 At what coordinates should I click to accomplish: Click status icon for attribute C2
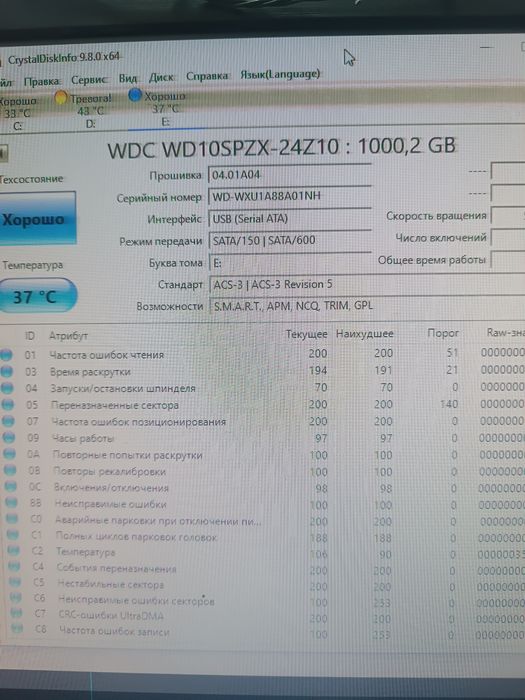[x=14, y=551]
